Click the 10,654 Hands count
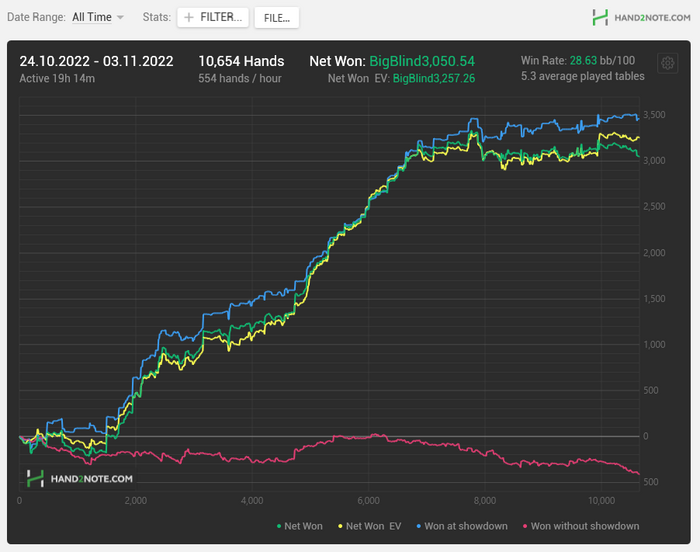The width and height of the screenshot is (700, 552). [241, 61]
